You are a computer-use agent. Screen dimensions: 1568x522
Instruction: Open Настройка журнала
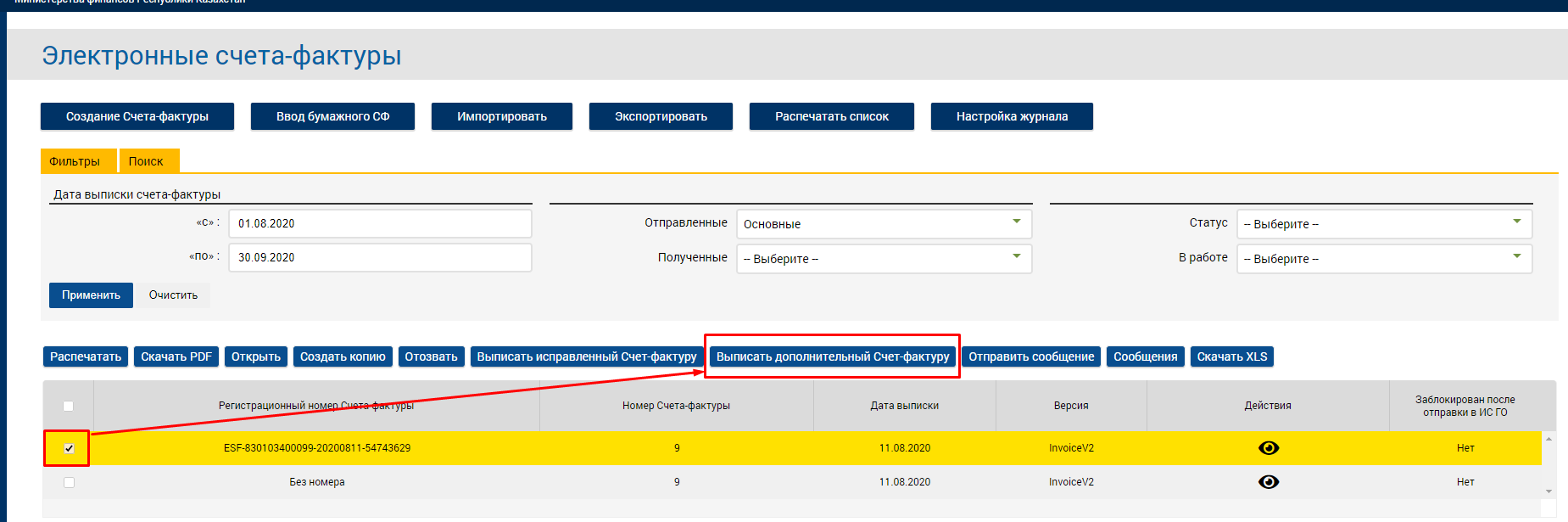coord(1012,116)
